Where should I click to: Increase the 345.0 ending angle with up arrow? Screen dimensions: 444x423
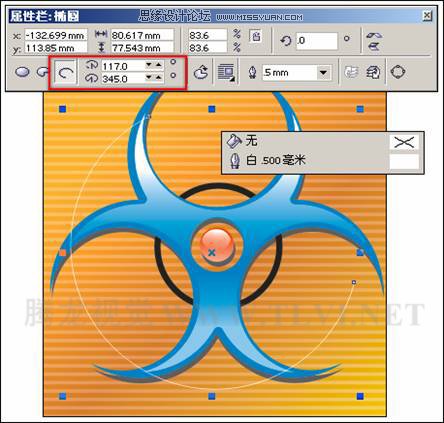point(158,78)
